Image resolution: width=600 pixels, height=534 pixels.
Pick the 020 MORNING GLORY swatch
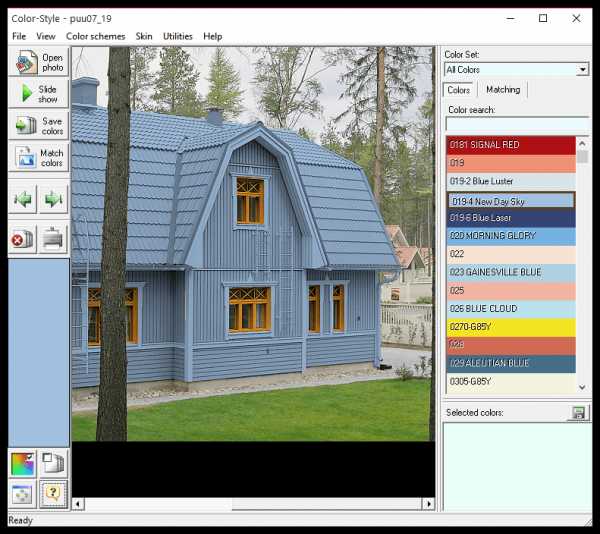510,236
